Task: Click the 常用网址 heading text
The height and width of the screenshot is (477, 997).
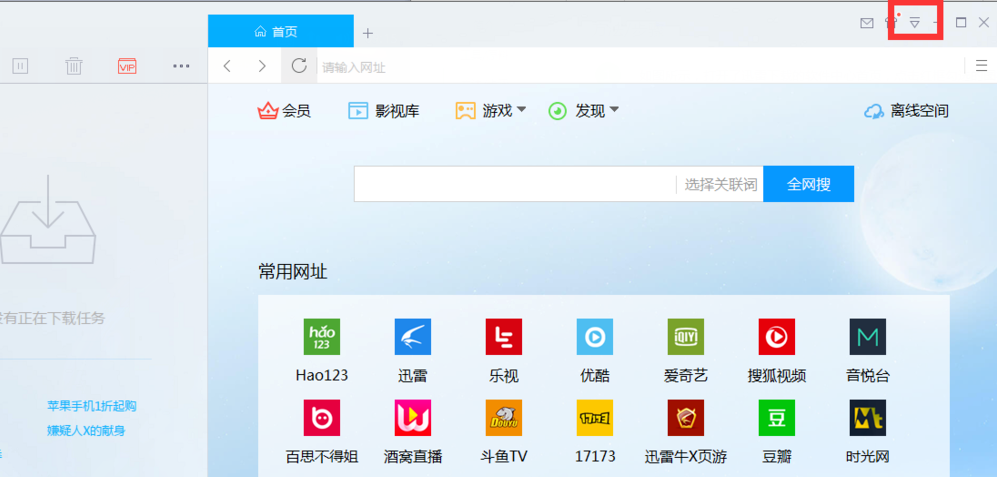Action: [292, 272]
